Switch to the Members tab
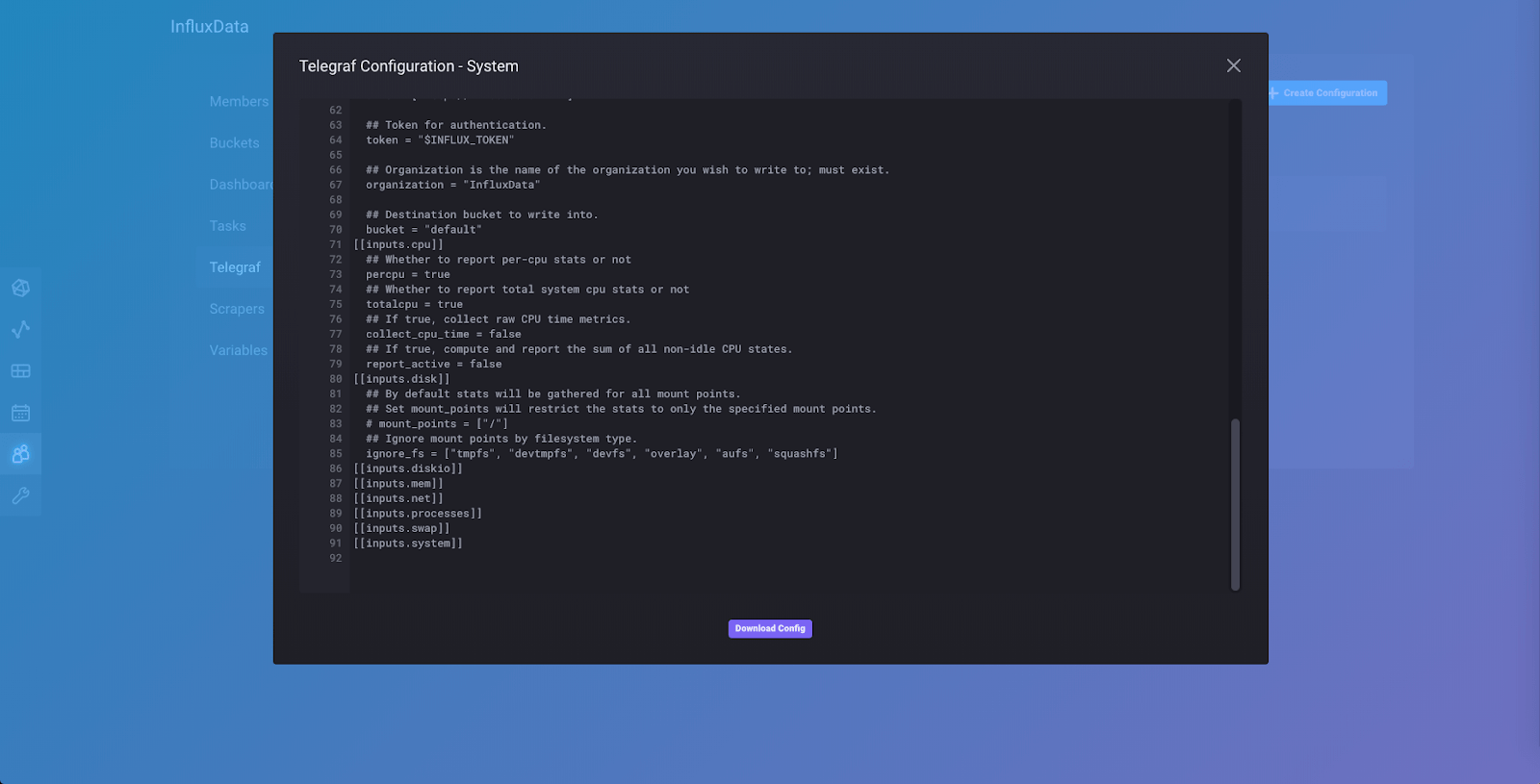 point(239,101)
